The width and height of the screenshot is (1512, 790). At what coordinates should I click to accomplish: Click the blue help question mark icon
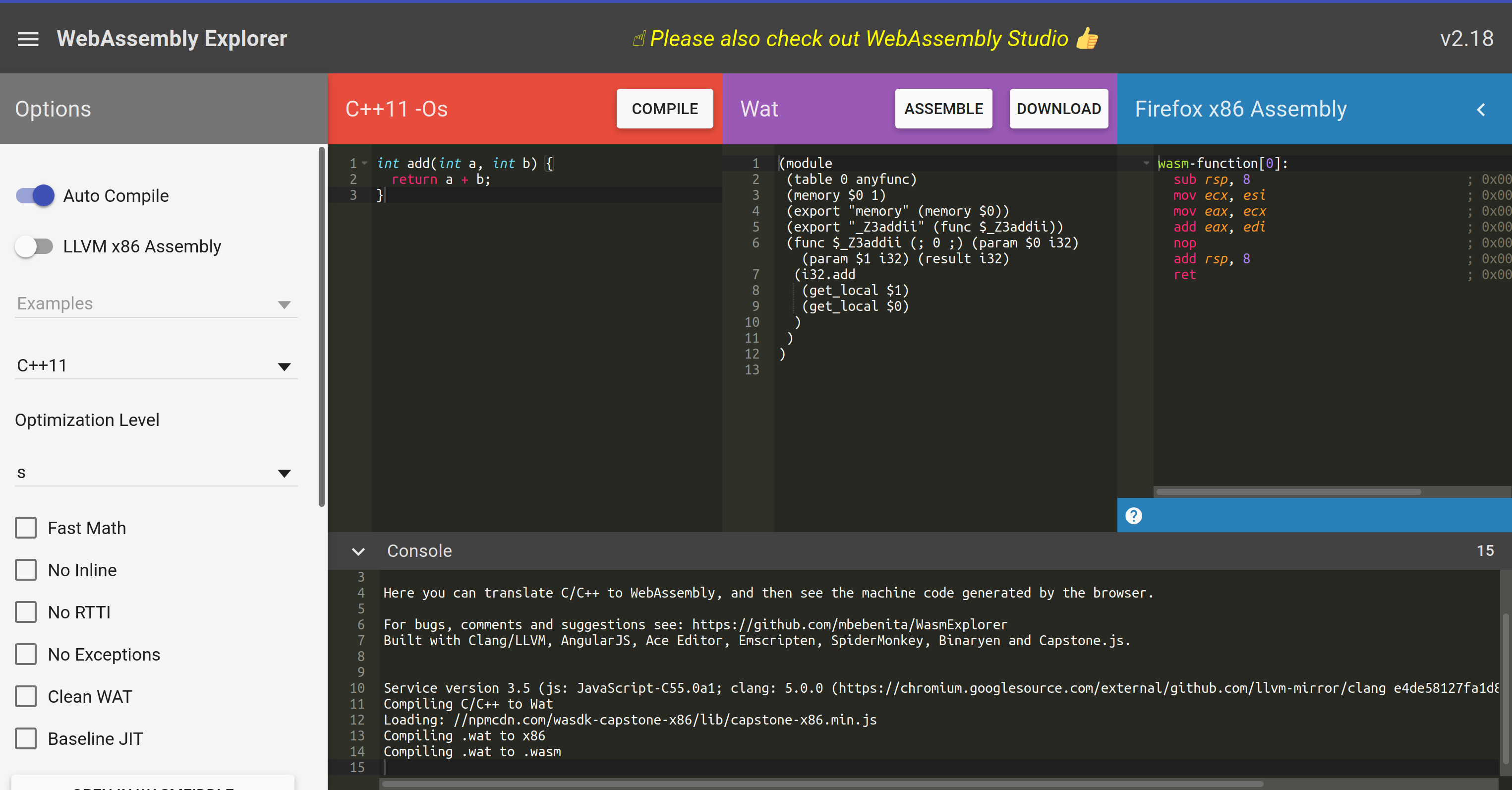tap(1133, 516)
